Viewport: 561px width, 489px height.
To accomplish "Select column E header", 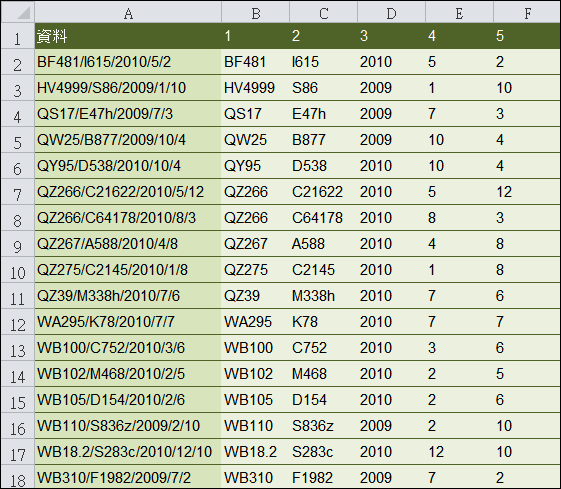I will pos(459,12).
